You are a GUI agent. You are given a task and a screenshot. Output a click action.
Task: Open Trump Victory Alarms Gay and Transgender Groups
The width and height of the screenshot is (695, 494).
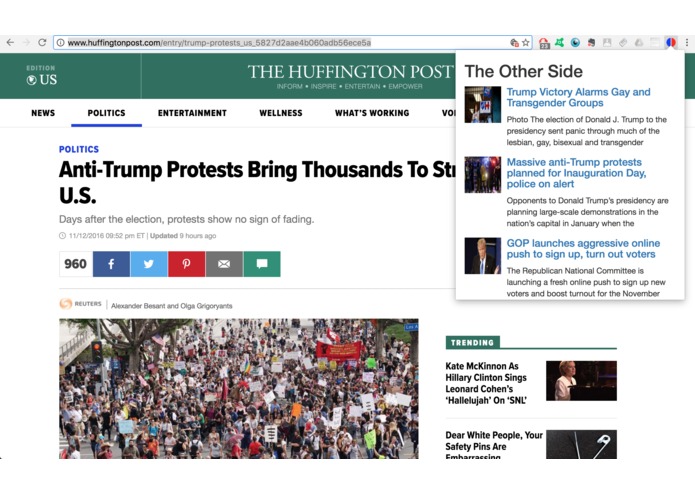pos(578,97)
